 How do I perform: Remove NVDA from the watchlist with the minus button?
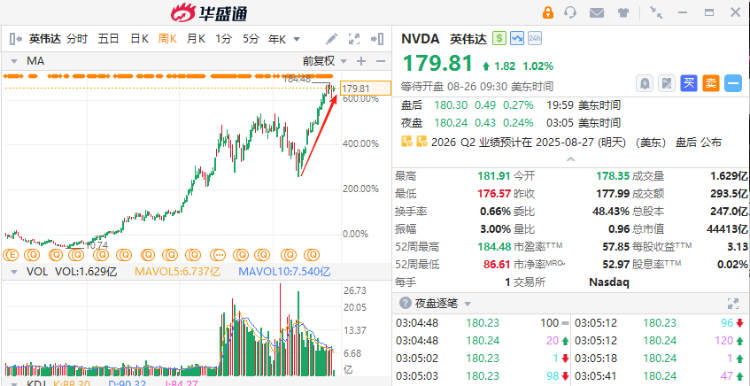tap(733, 84)
